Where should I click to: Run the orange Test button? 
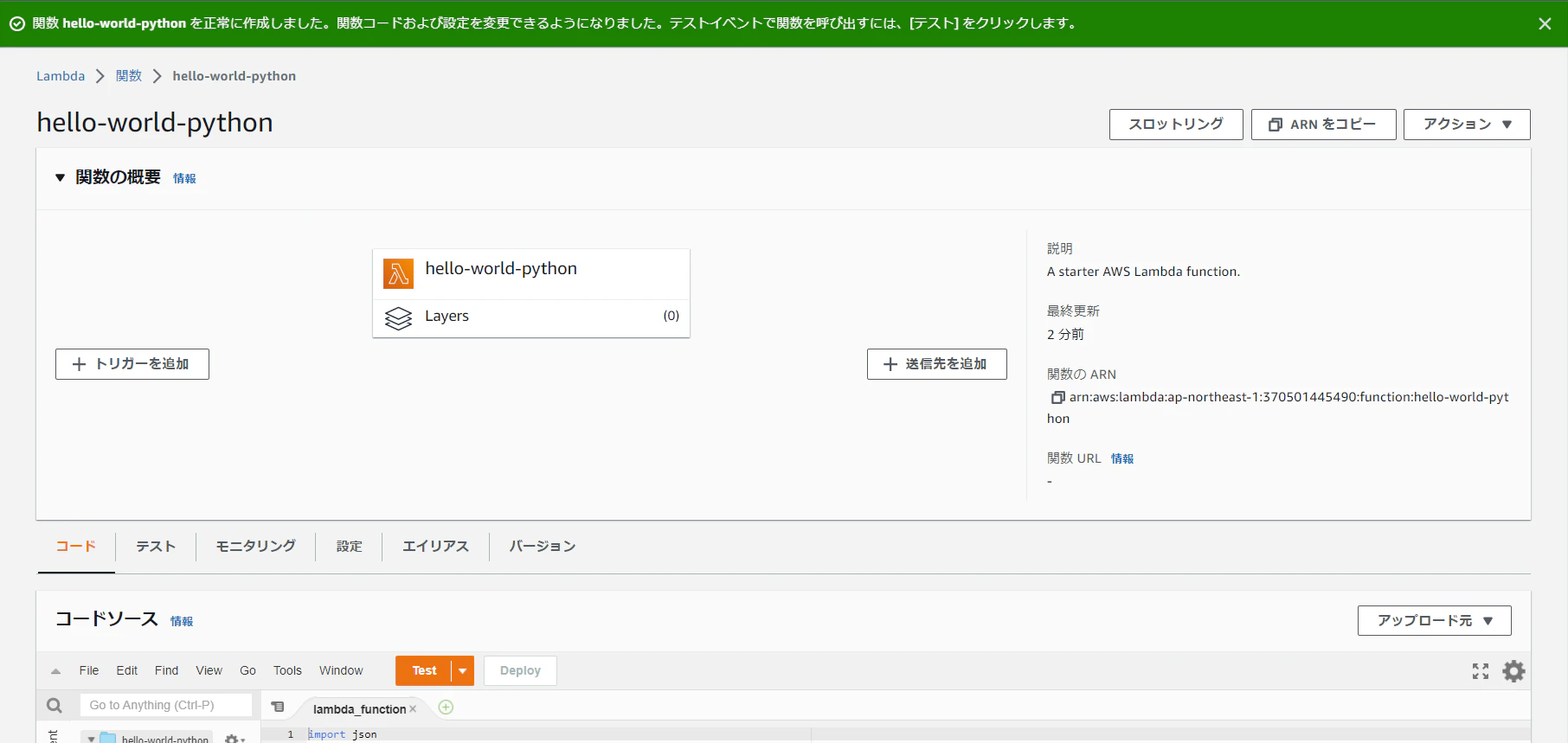point(424,670)
